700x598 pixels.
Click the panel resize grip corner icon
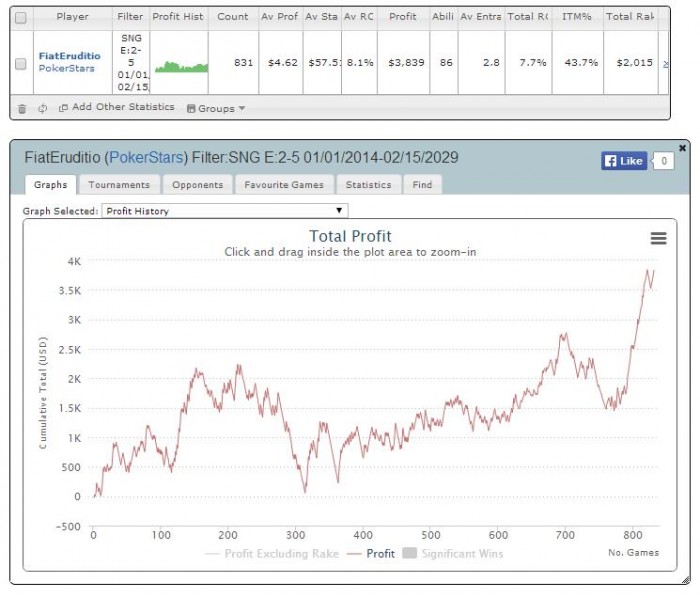tap(686, 580)
